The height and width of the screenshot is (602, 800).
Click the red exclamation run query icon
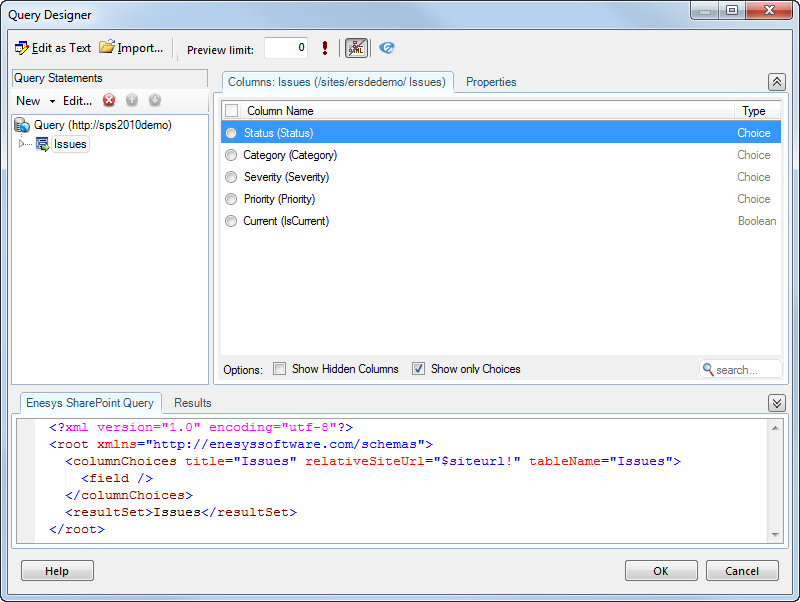(x=325, y=48)
